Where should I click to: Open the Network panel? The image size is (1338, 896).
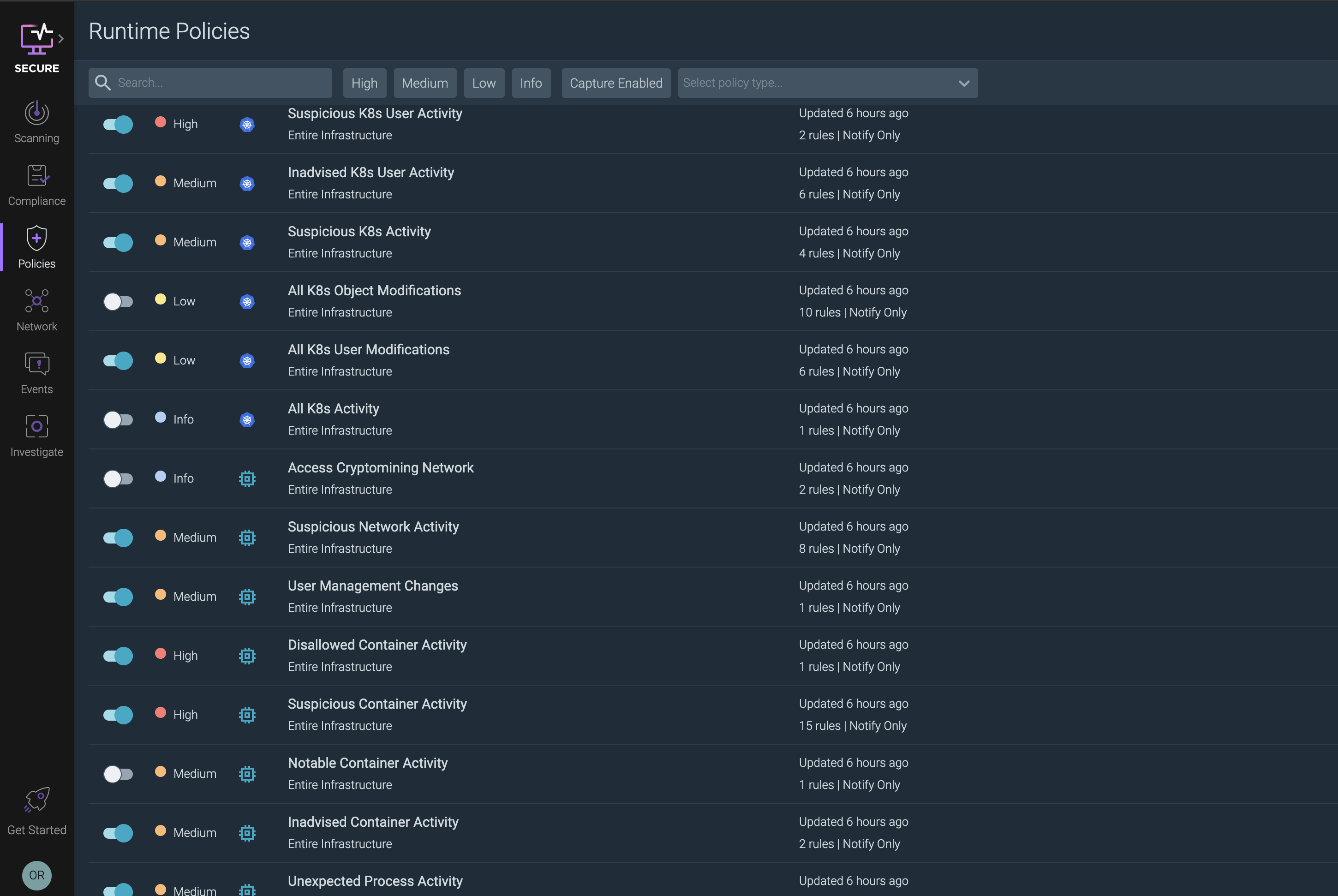coord(36,310)
